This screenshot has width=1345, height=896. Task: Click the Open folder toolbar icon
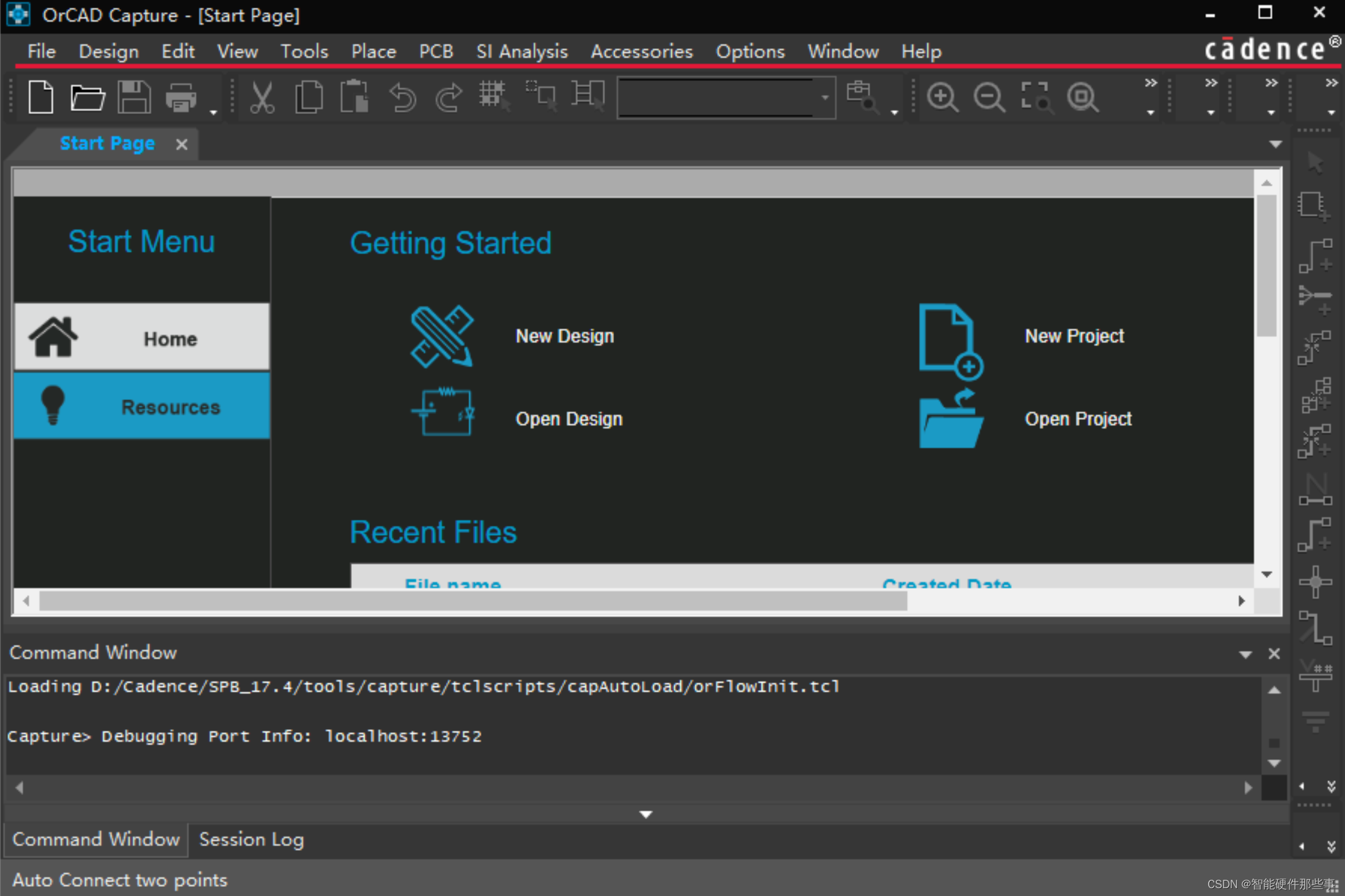[x=87, y=97]
